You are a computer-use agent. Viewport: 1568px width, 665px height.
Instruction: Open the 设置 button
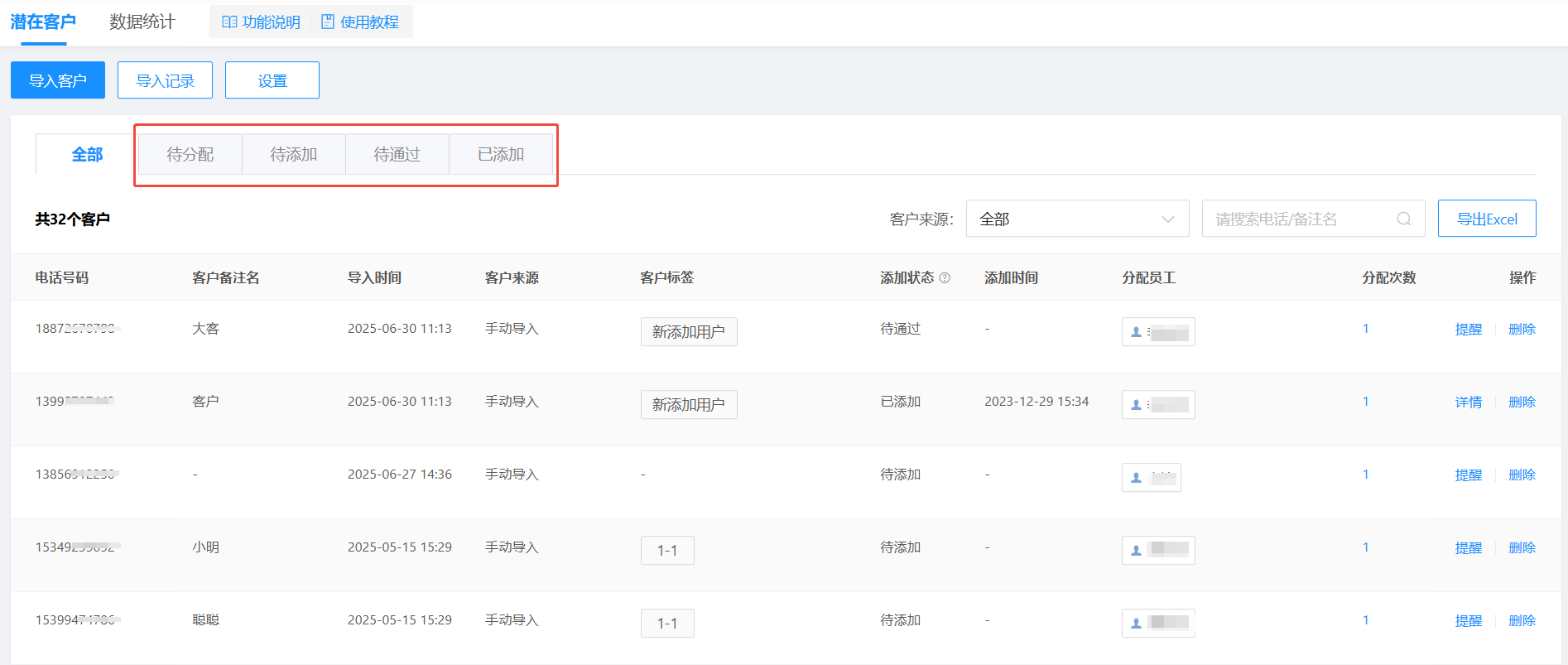coord(272,80)
